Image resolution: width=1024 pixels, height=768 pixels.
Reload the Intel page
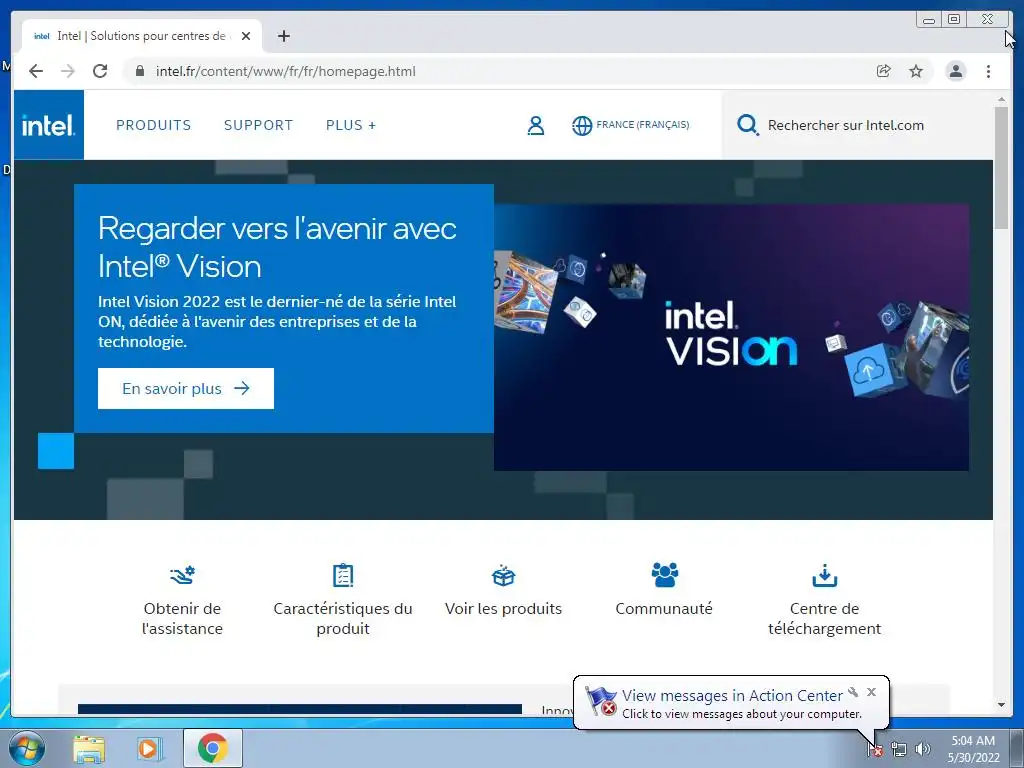tap(100, 71)
